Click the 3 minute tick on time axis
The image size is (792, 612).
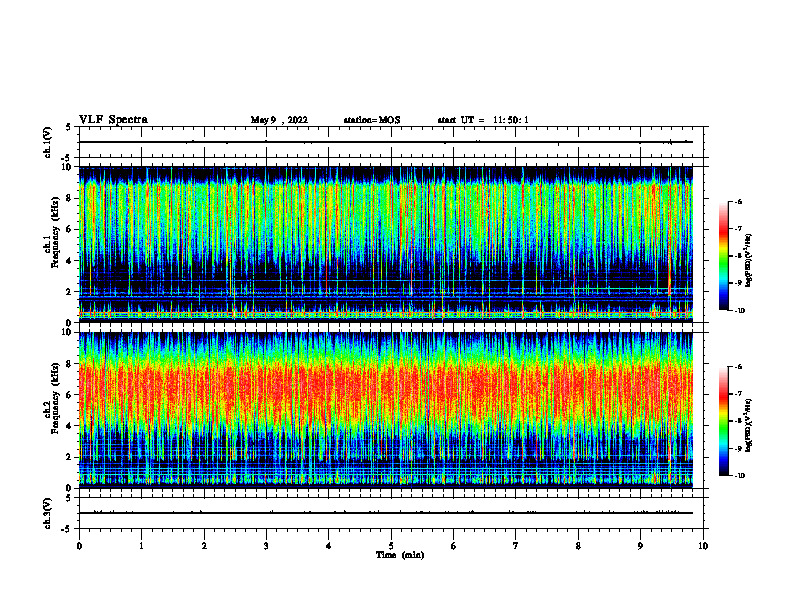[266, 546]
